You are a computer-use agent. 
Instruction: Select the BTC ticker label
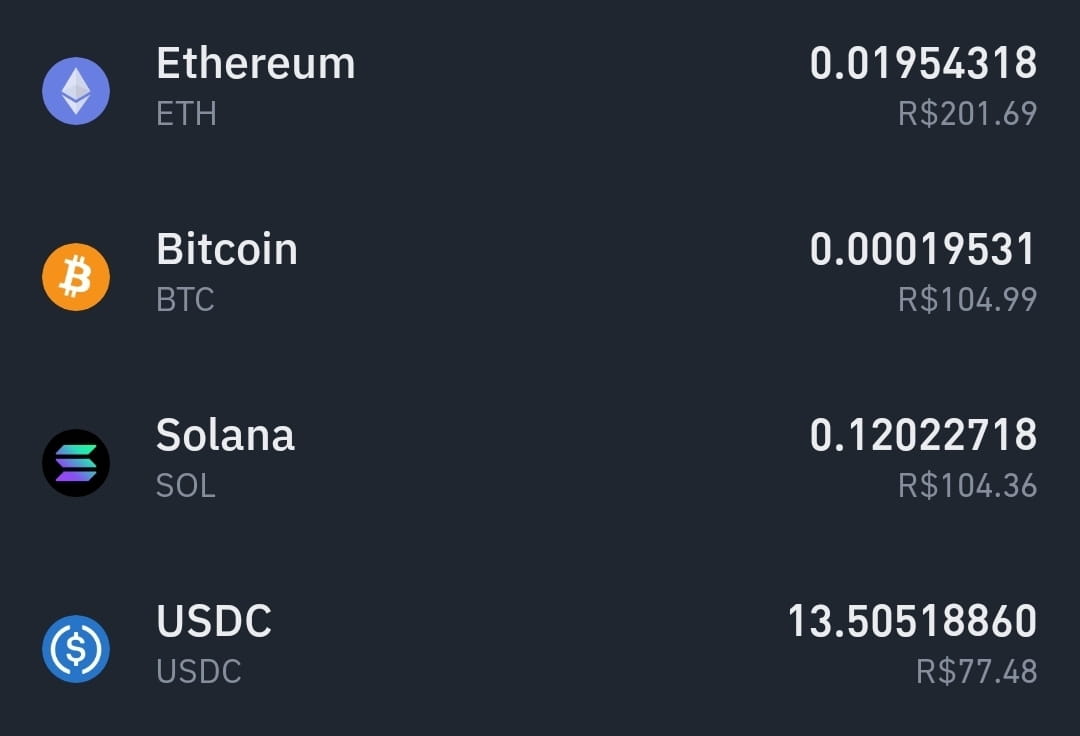185,299
